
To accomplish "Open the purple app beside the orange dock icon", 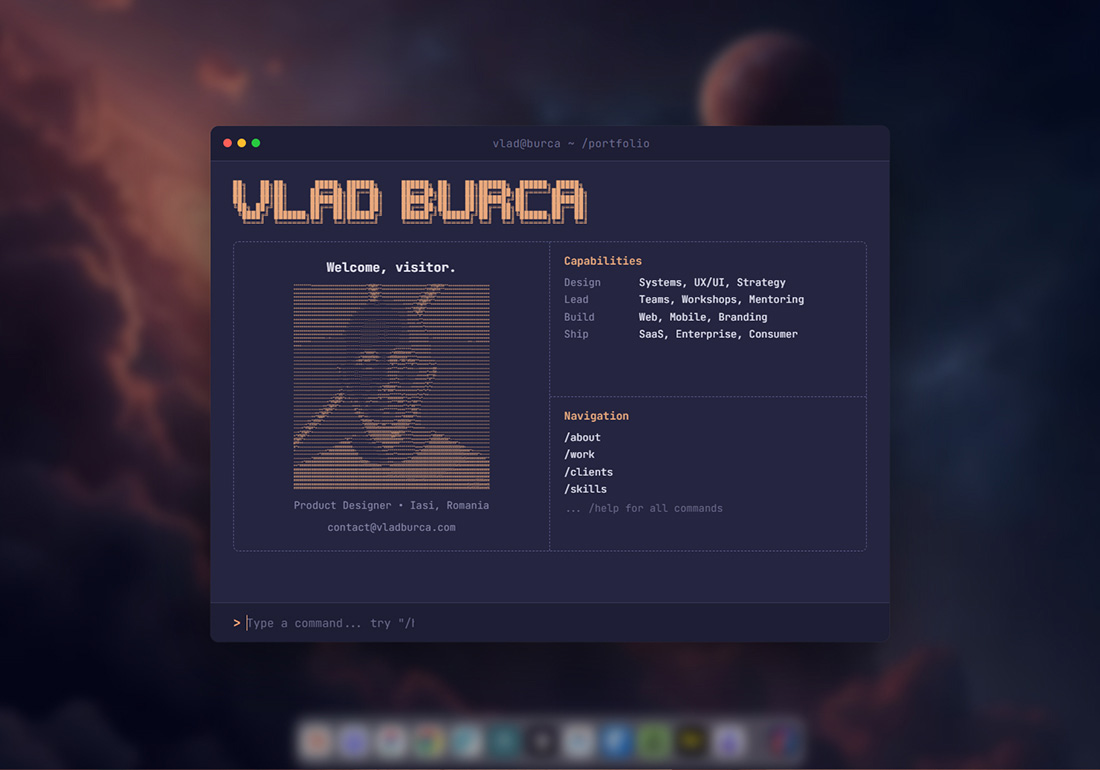I will tap(354, 741).
